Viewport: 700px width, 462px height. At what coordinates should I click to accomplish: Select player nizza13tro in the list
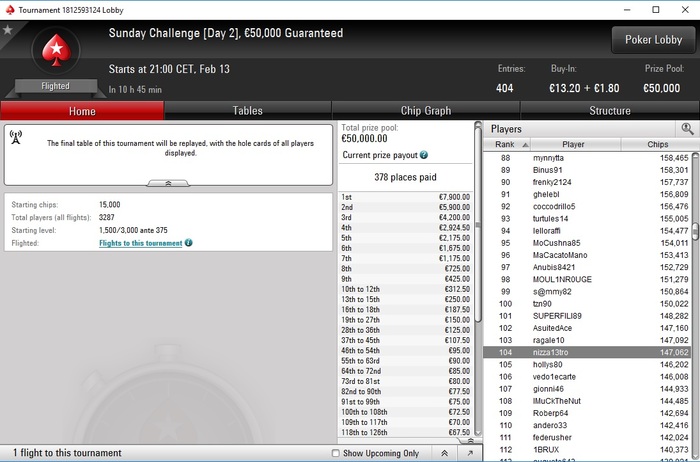point(587,352)
